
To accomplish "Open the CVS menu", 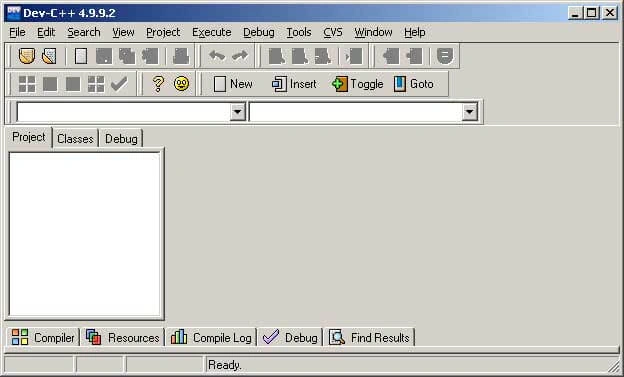I will [333, 32].
